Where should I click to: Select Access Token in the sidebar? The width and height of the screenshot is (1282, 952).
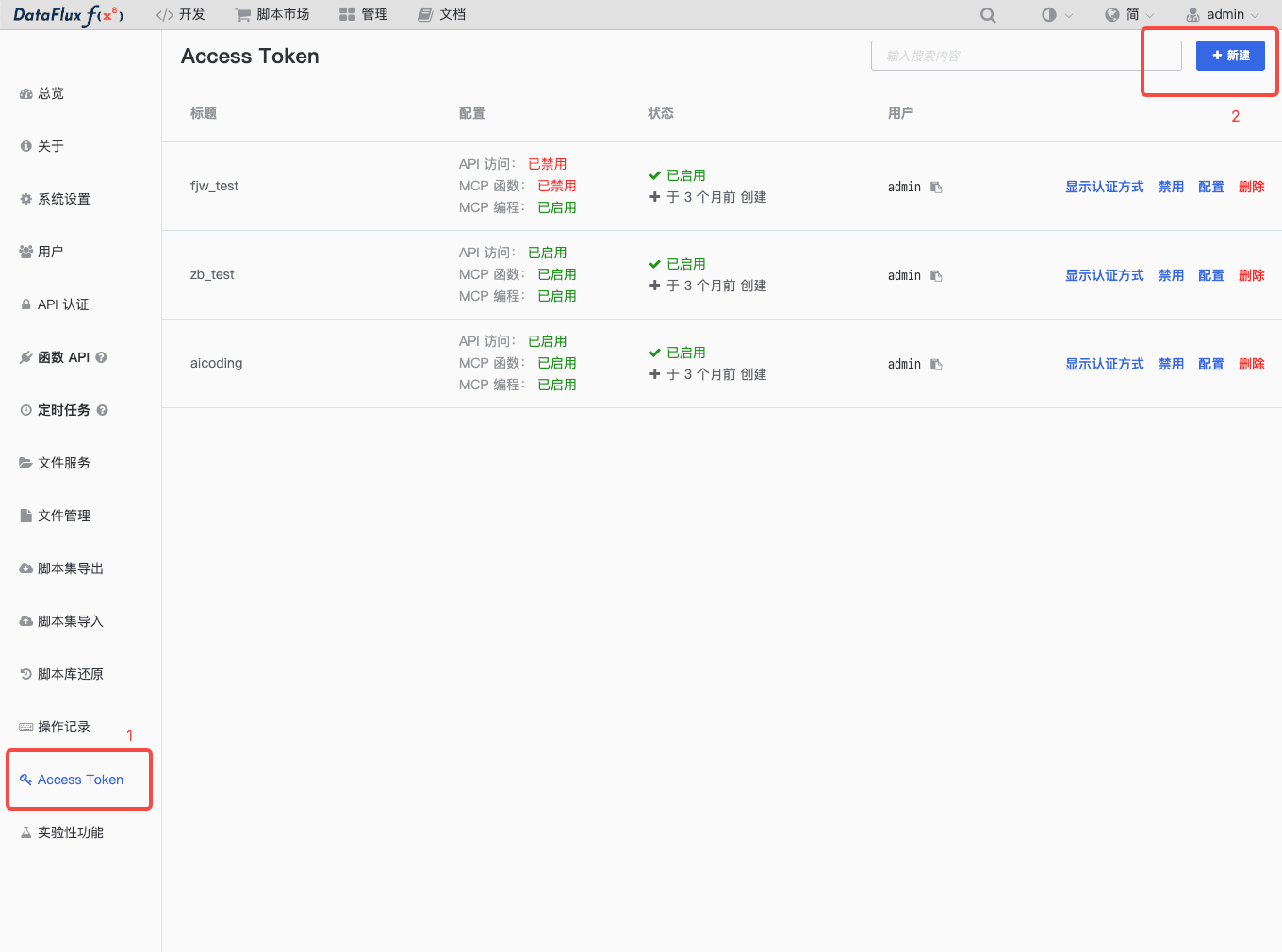[72, 780]
